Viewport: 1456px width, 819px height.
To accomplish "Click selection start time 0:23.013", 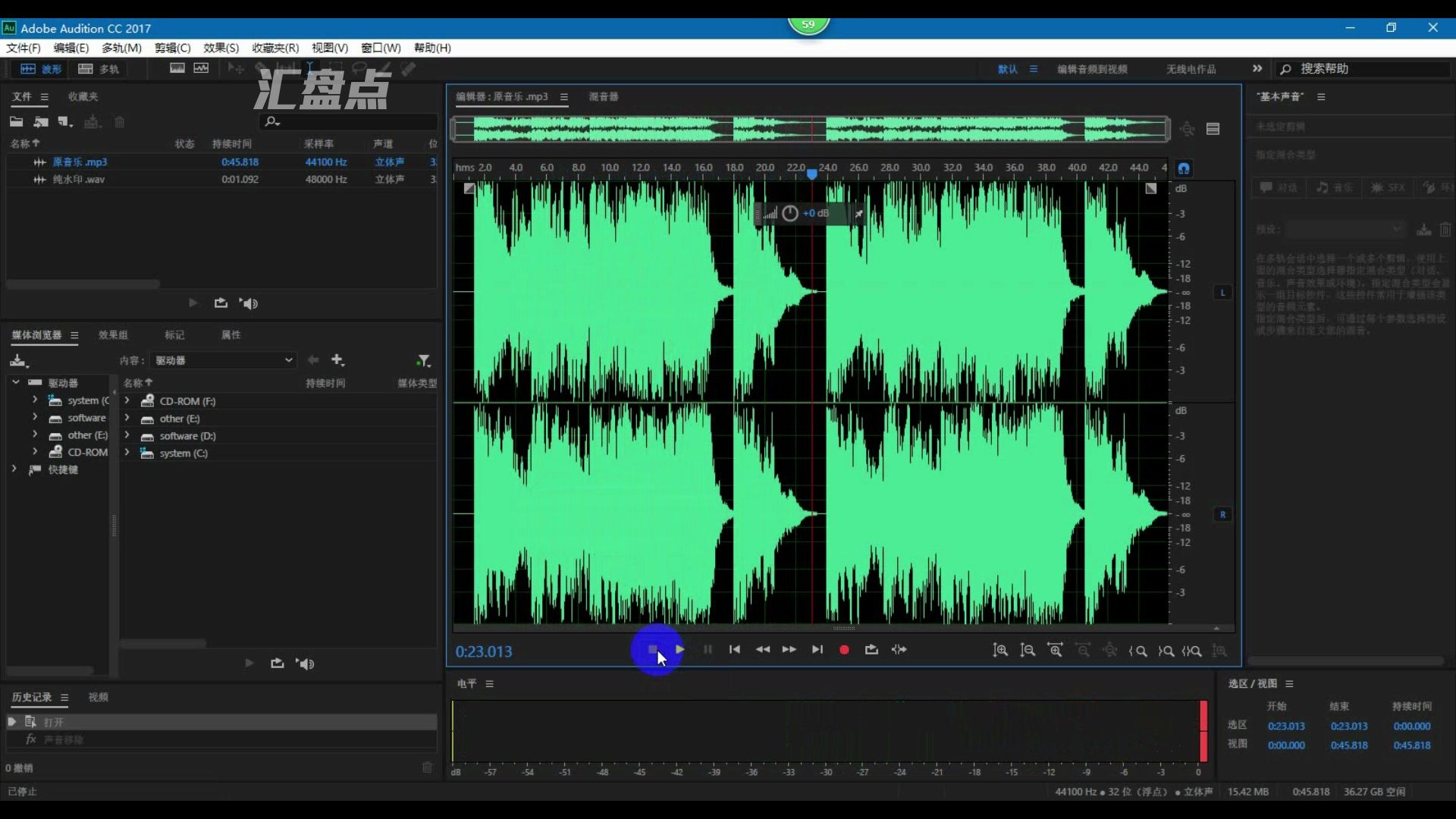I will [1286, 726].
